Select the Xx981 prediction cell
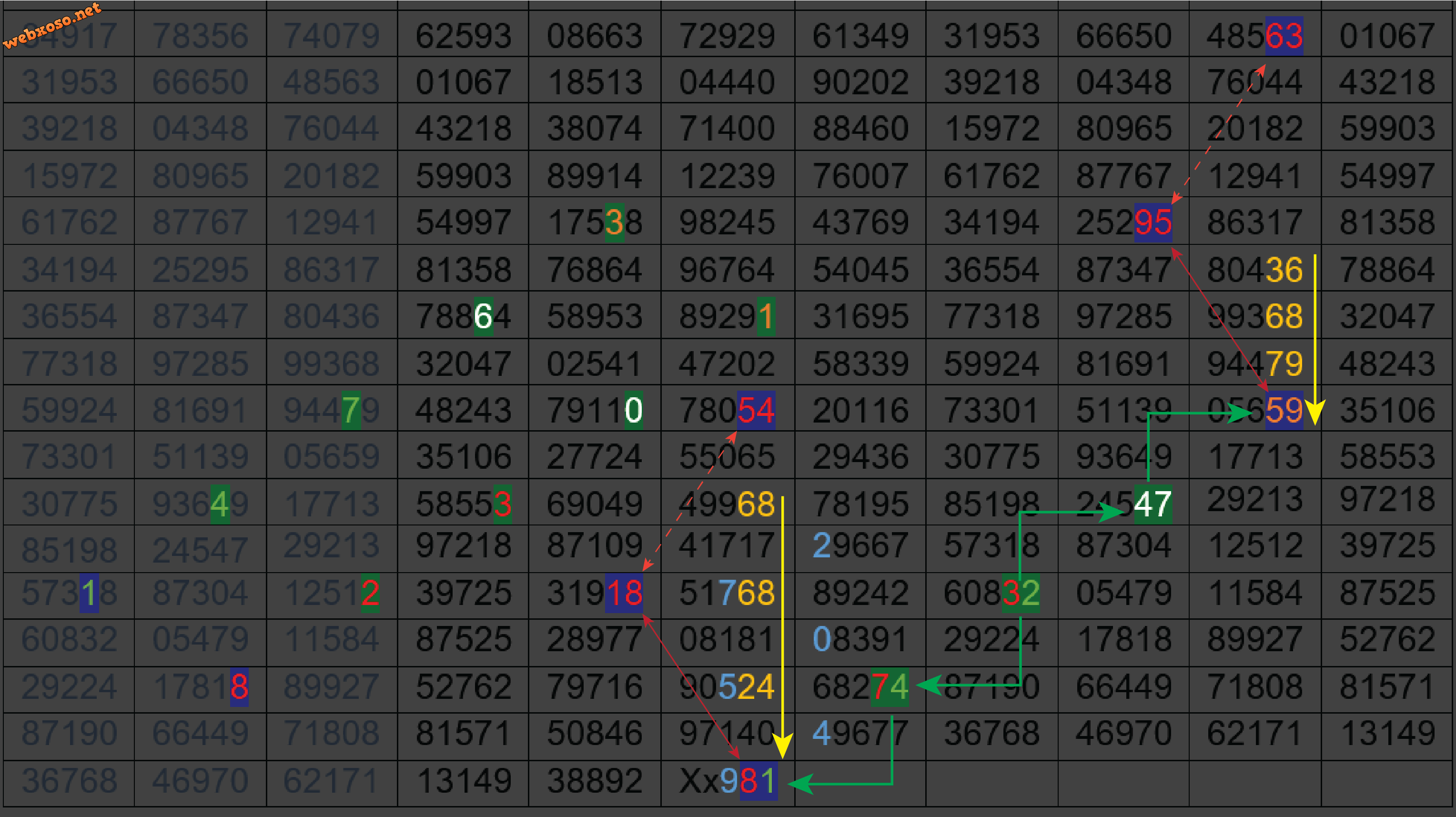Screen dimensions: 1456x817 click(x=728, y=782)
